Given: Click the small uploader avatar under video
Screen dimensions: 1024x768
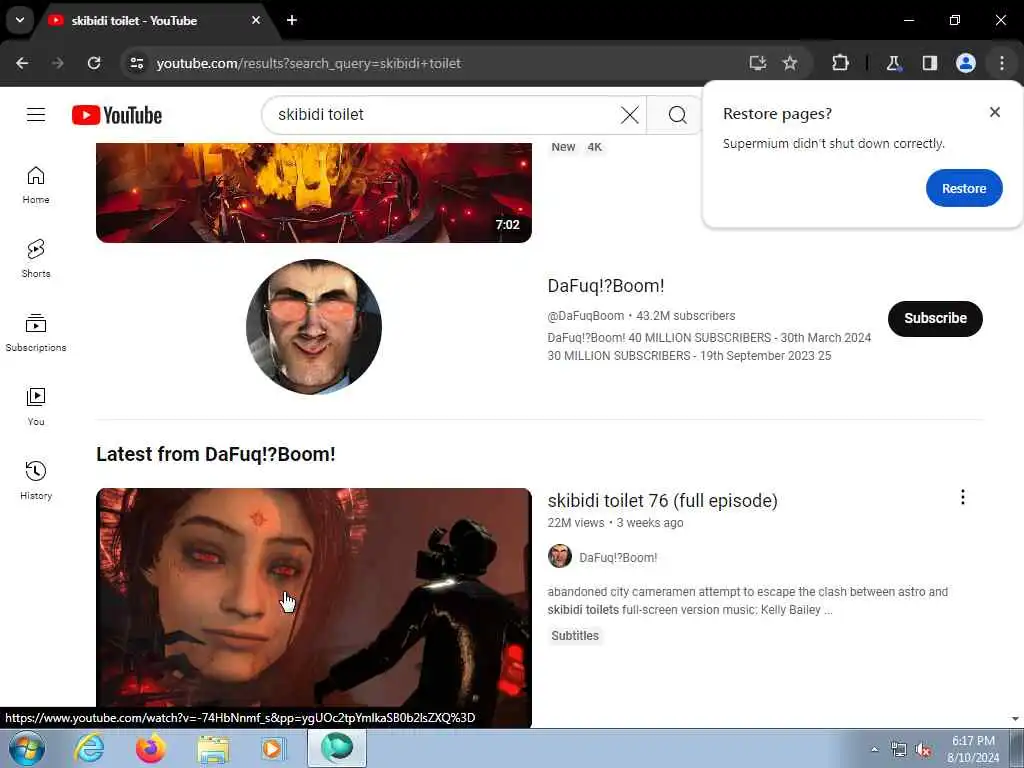Looking at the screenshot, I should click(560, 556).
